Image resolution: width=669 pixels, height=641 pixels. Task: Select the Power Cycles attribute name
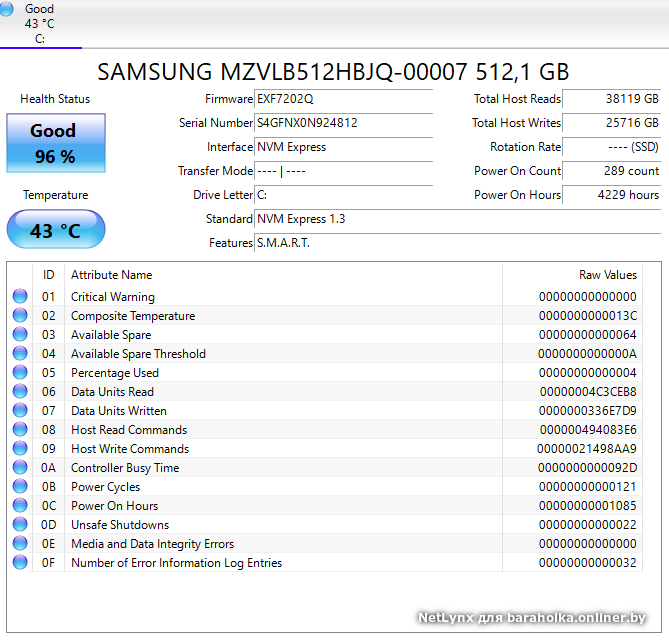105,487
